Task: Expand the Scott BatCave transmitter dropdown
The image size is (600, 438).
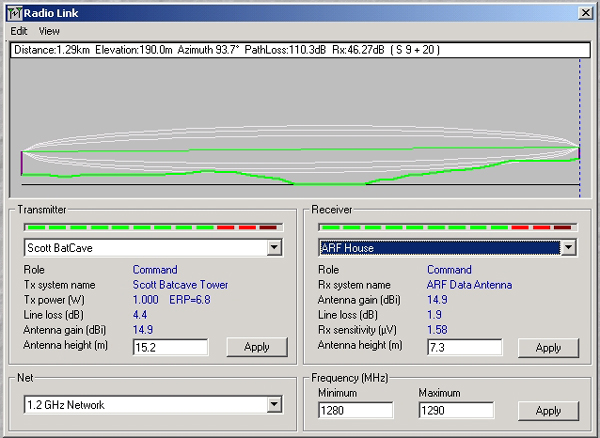Action: click(x=274, y=248)
